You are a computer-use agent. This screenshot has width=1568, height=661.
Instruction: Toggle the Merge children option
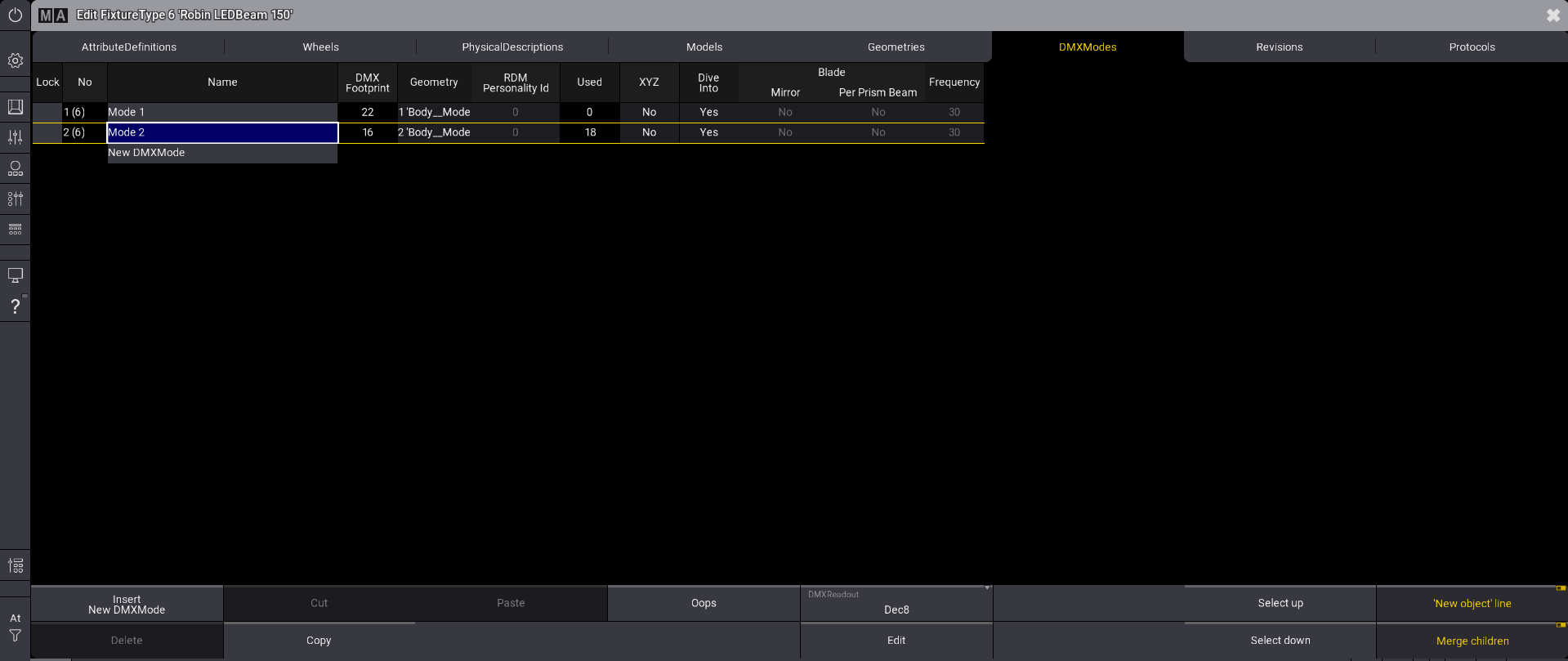click(1472, 641)
